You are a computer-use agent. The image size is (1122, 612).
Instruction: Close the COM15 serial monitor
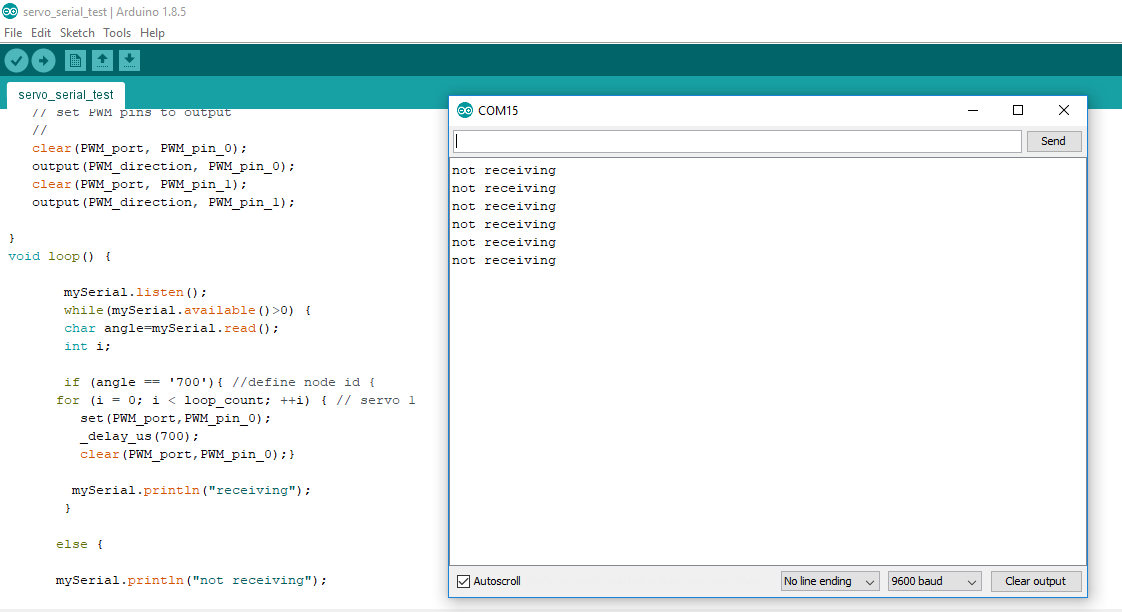point(1064,110)
